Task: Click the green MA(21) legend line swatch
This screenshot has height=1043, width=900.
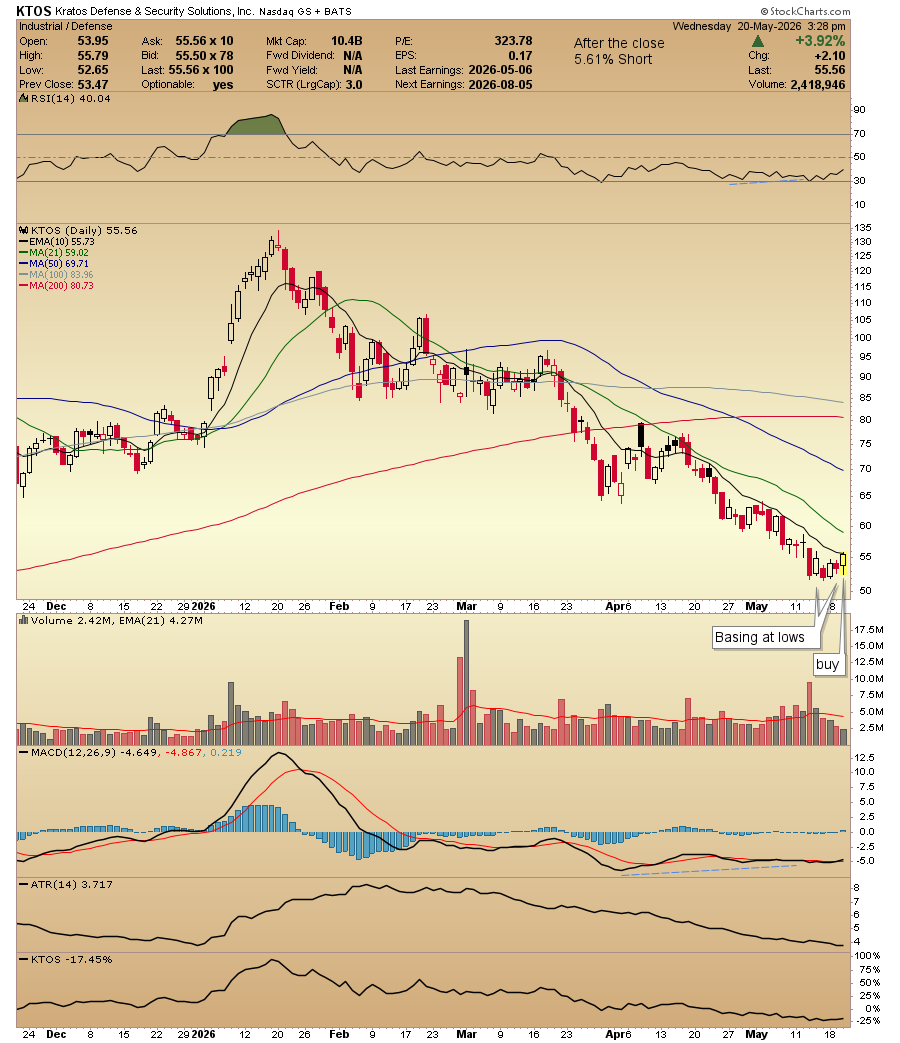Action: (x=24, y=253)
